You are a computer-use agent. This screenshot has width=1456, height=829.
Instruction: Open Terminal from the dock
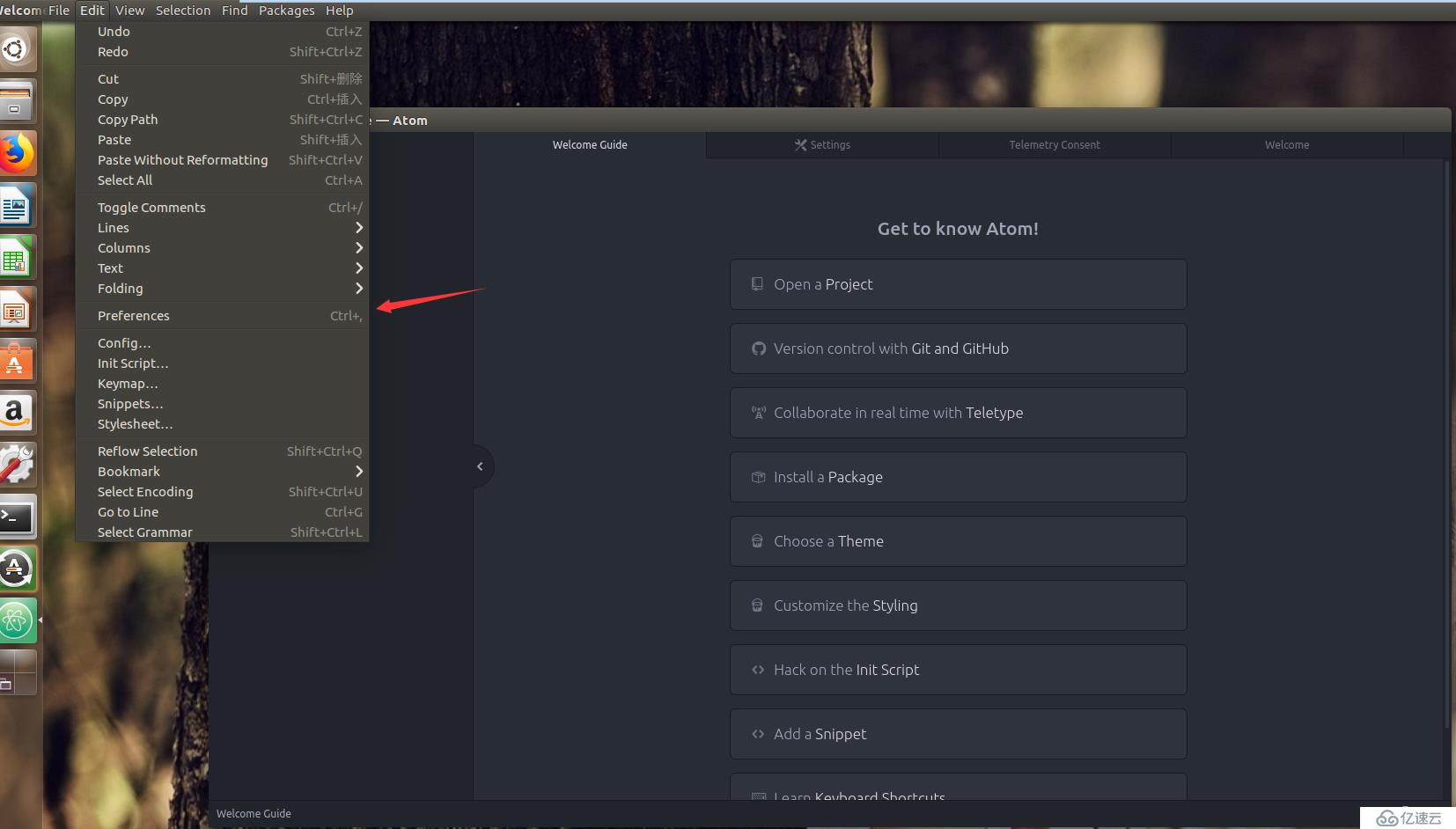tap(15, 517)
